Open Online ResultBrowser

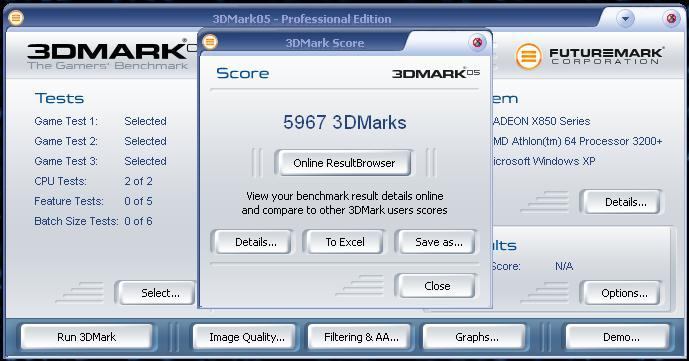pos(344,163)
